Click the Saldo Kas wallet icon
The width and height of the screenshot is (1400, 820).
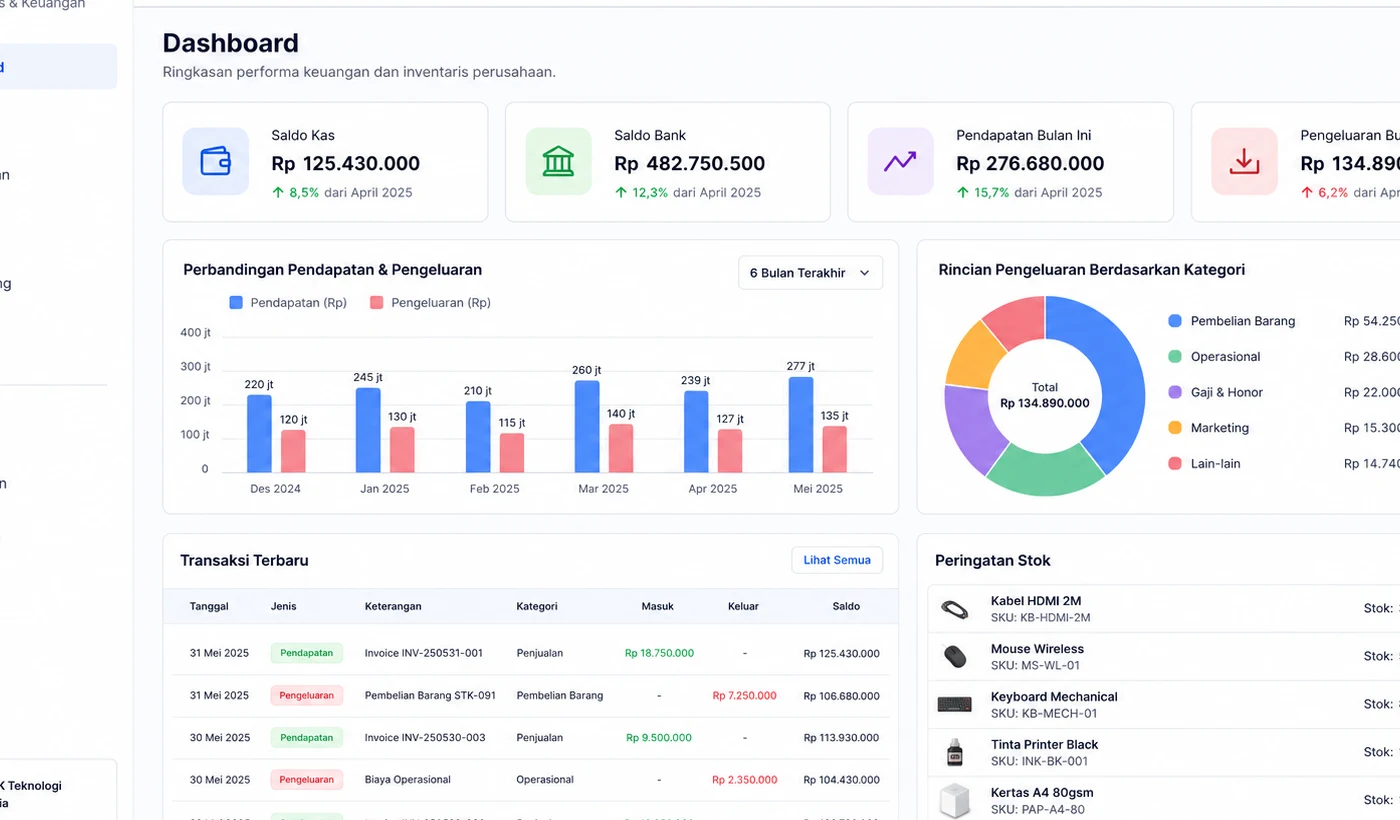(216, 161)
